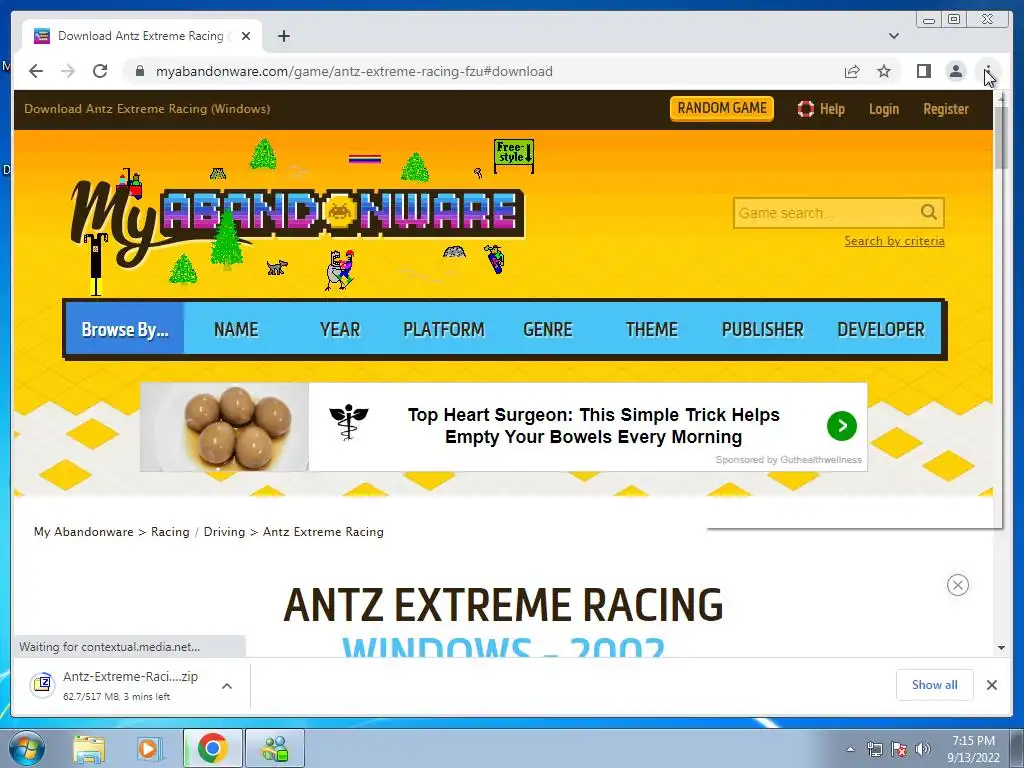The image size is (1024, 768).
Task: Browse games by GENRE
Action: click(x=547, y=329)
